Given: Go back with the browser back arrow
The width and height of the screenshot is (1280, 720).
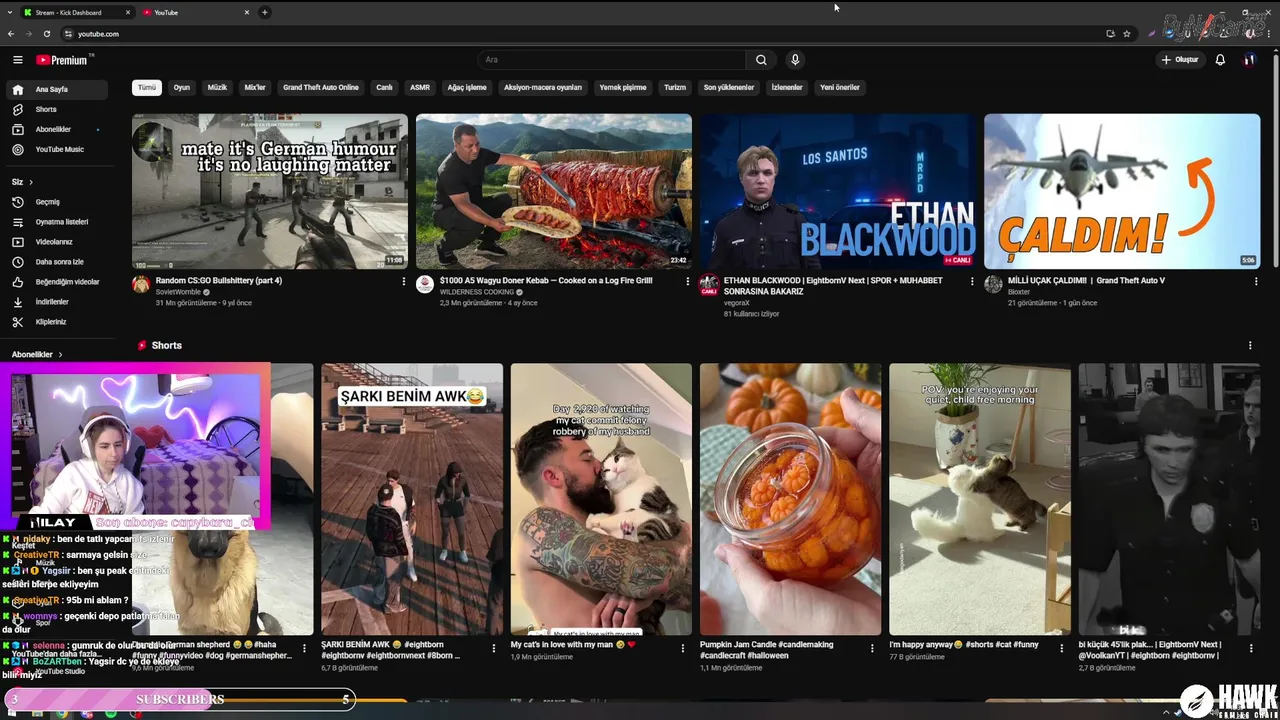Looking at the screenshot, I should click(x=12, y=33).
